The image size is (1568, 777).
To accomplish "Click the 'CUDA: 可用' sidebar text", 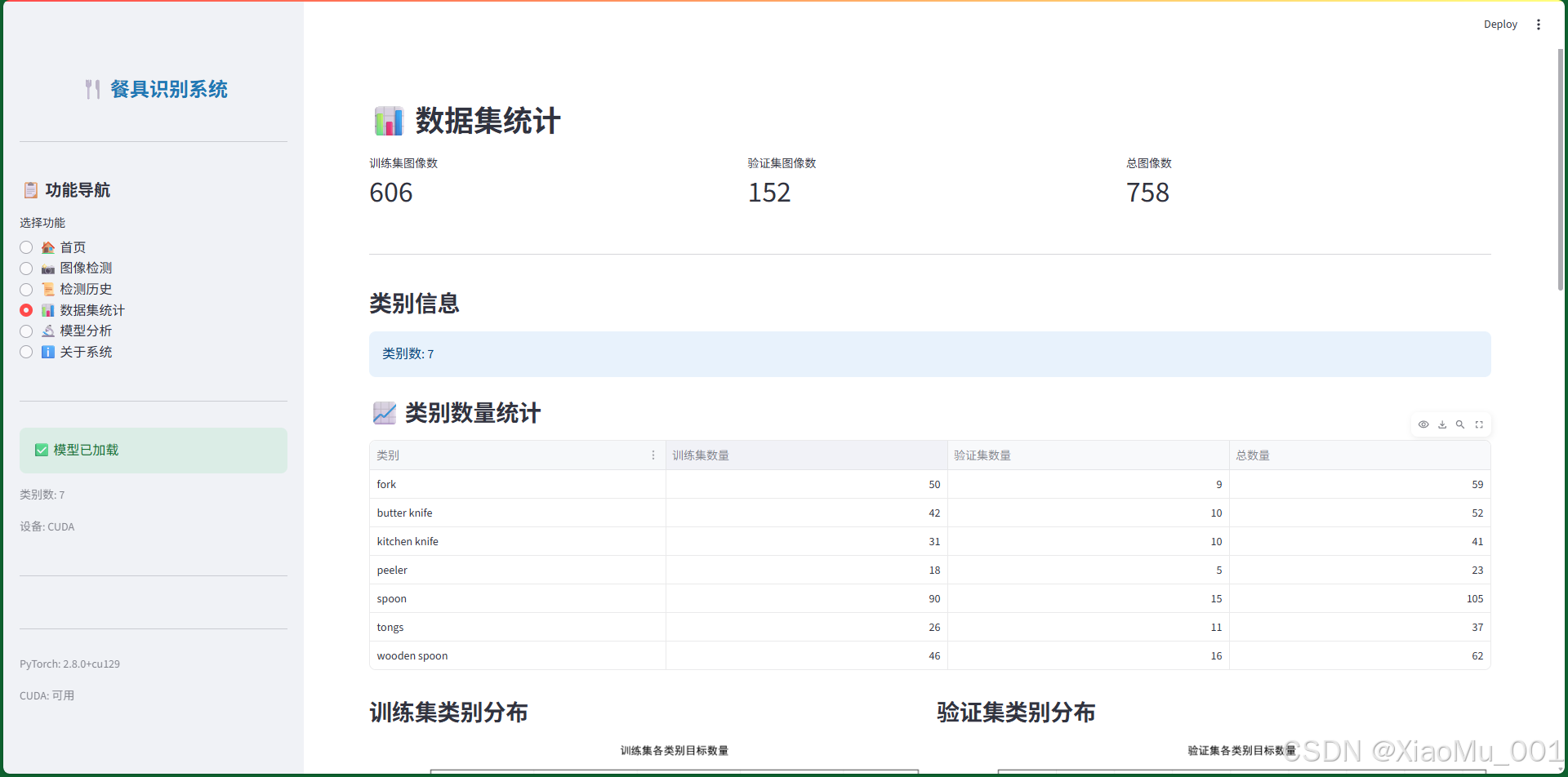I will 47,696.
